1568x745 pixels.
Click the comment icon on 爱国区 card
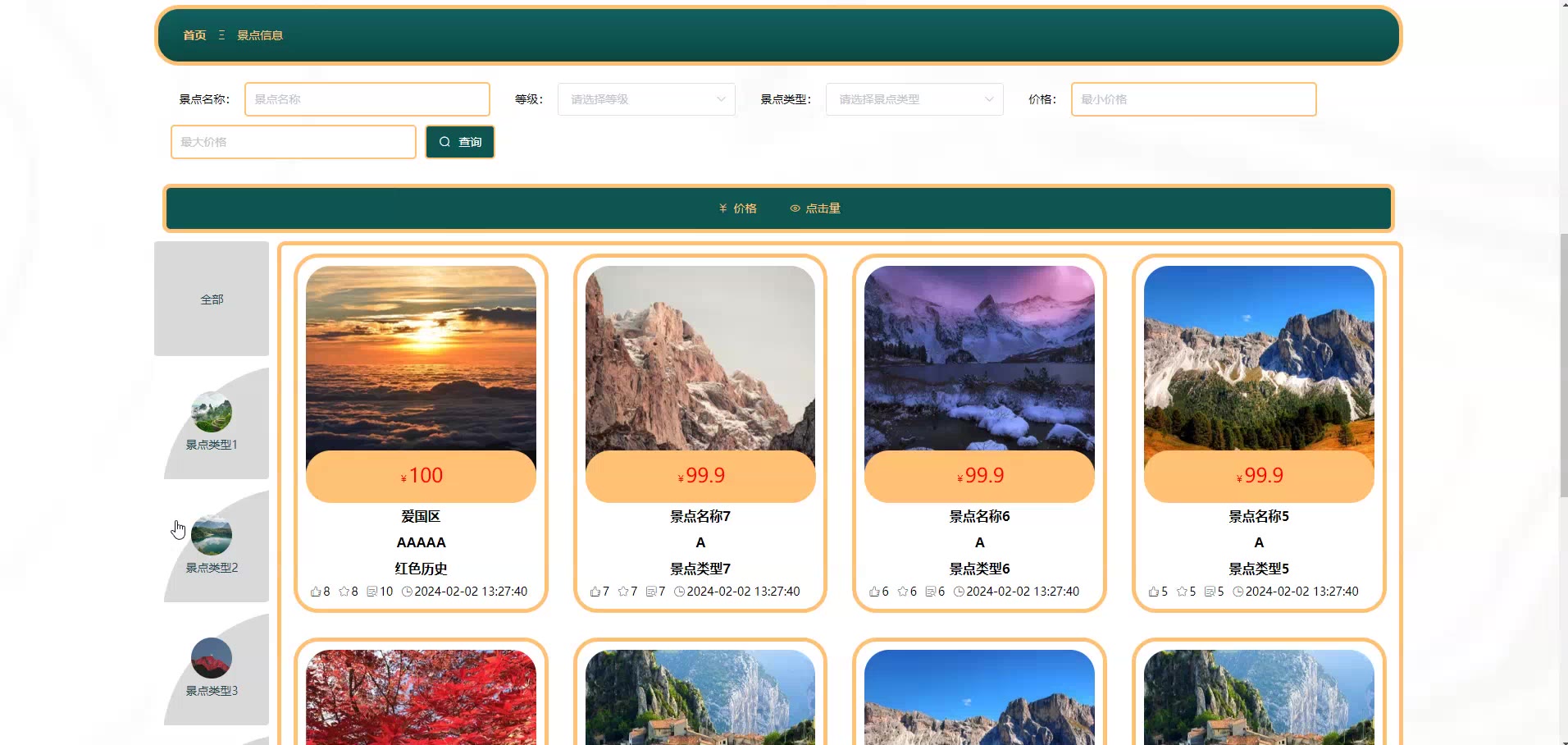[372, 592]
